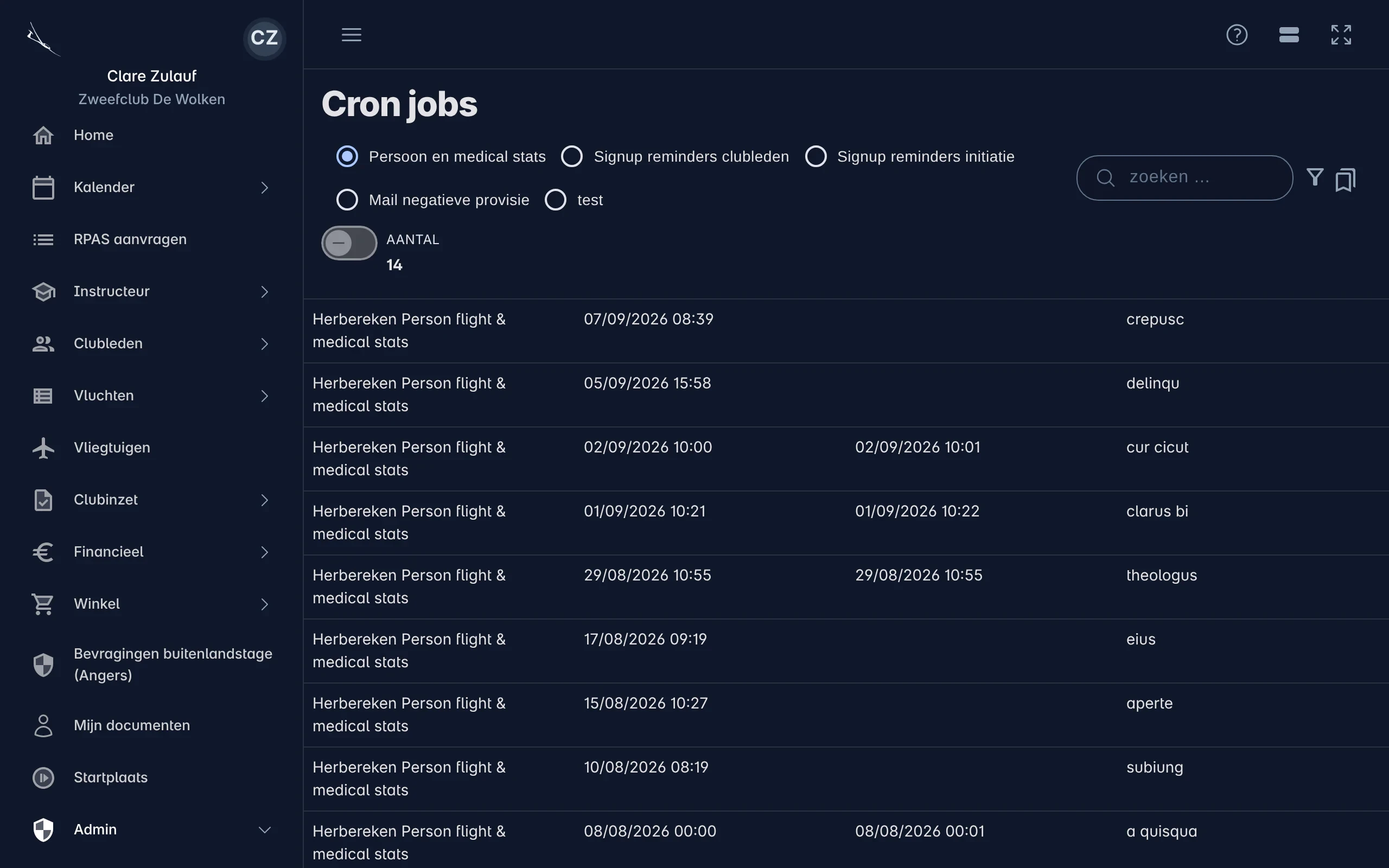The image size is (1389, 868).
Task: Click the Winkel shopping cart icon
Action: [x=43, y=604]
